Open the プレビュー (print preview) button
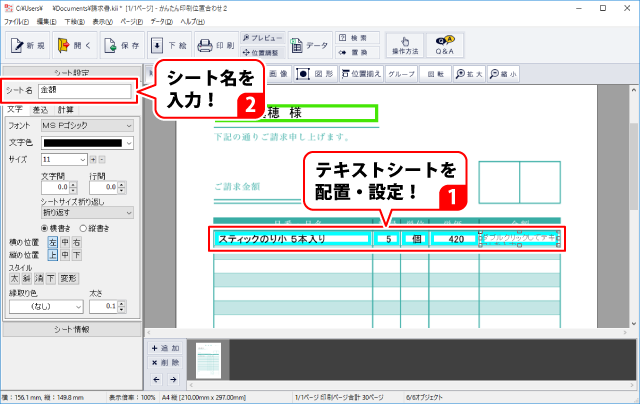The width and height of the screenshot is (640, 404). pyautogui.click(x=263, y=38)
